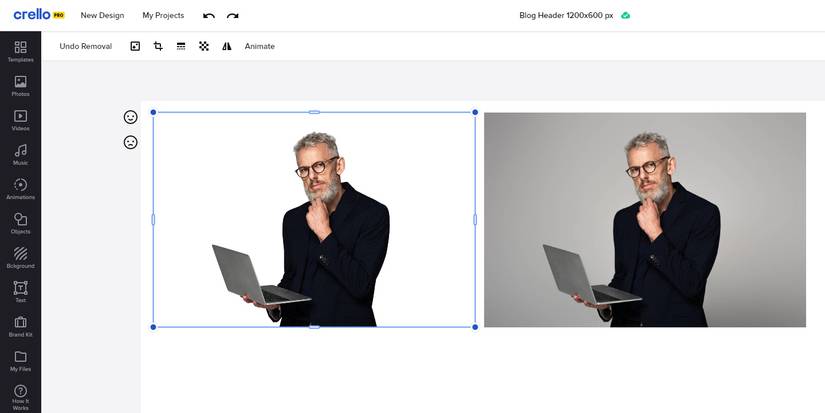Select the original gray-background man image
This screenshot has height=413, width=825.
pos(645,219)
